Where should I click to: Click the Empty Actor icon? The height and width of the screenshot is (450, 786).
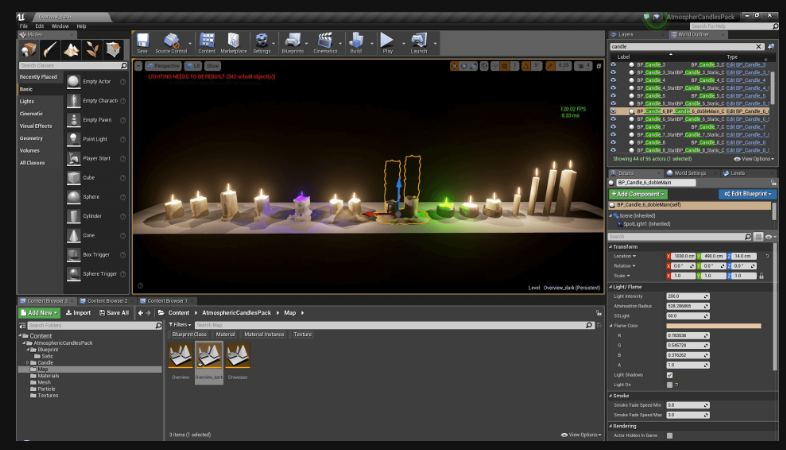(74, 81)
